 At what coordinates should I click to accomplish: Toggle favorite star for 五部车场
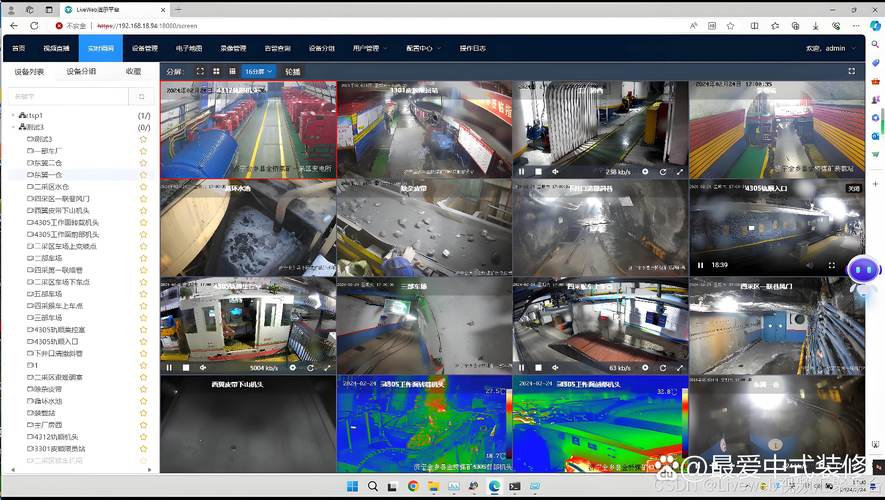pos(143,293)
